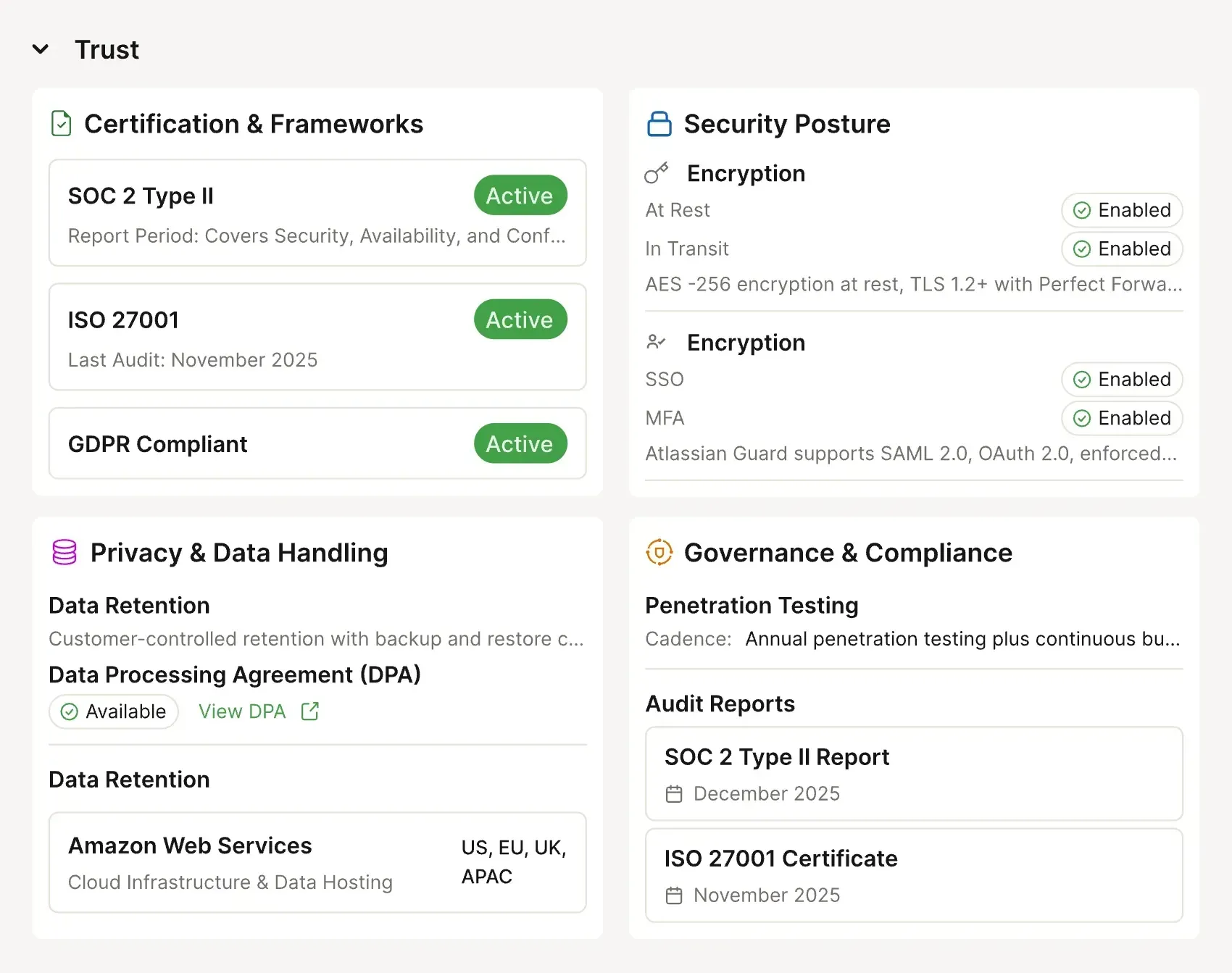The image size is (1232, 973).
Task: Toggle the SSO Enabled badge
Action: [1121, 380]
